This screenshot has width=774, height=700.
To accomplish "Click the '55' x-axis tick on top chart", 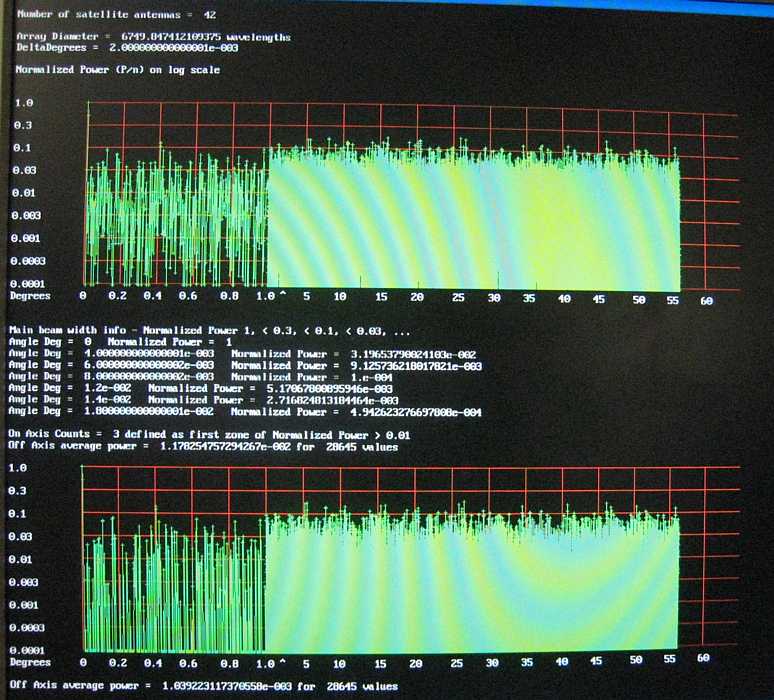I will [x=672, y=300].
